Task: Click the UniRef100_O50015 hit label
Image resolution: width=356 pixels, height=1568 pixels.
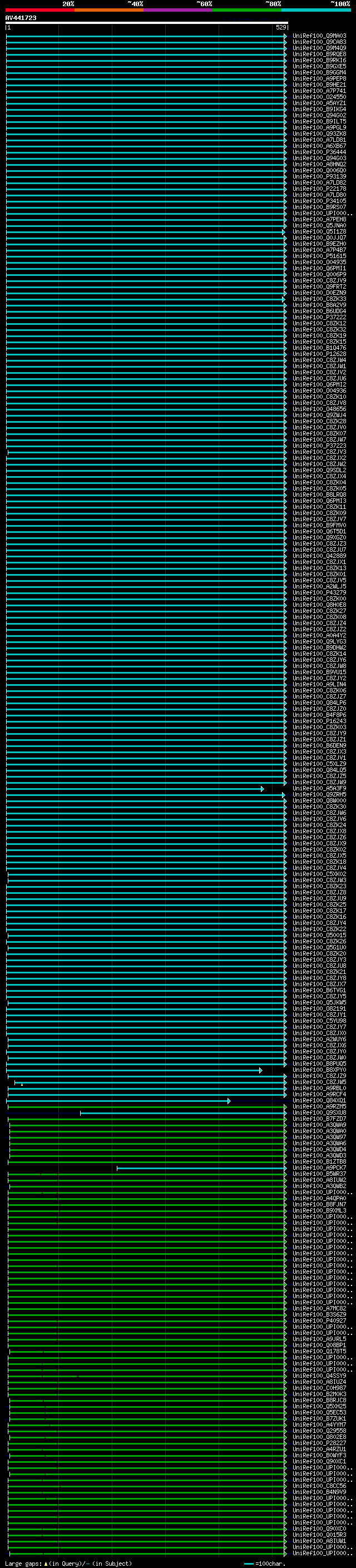Action: tap(319, 935)
